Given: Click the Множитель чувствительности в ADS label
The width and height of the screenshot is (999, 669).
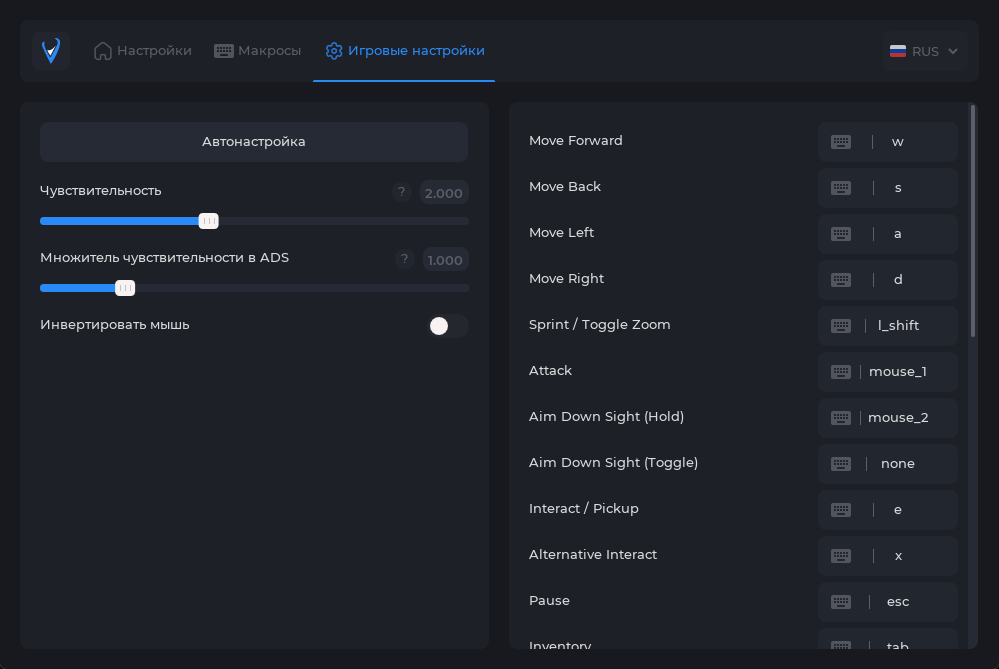Looking at the screenshot, I should tap(164, 257).
